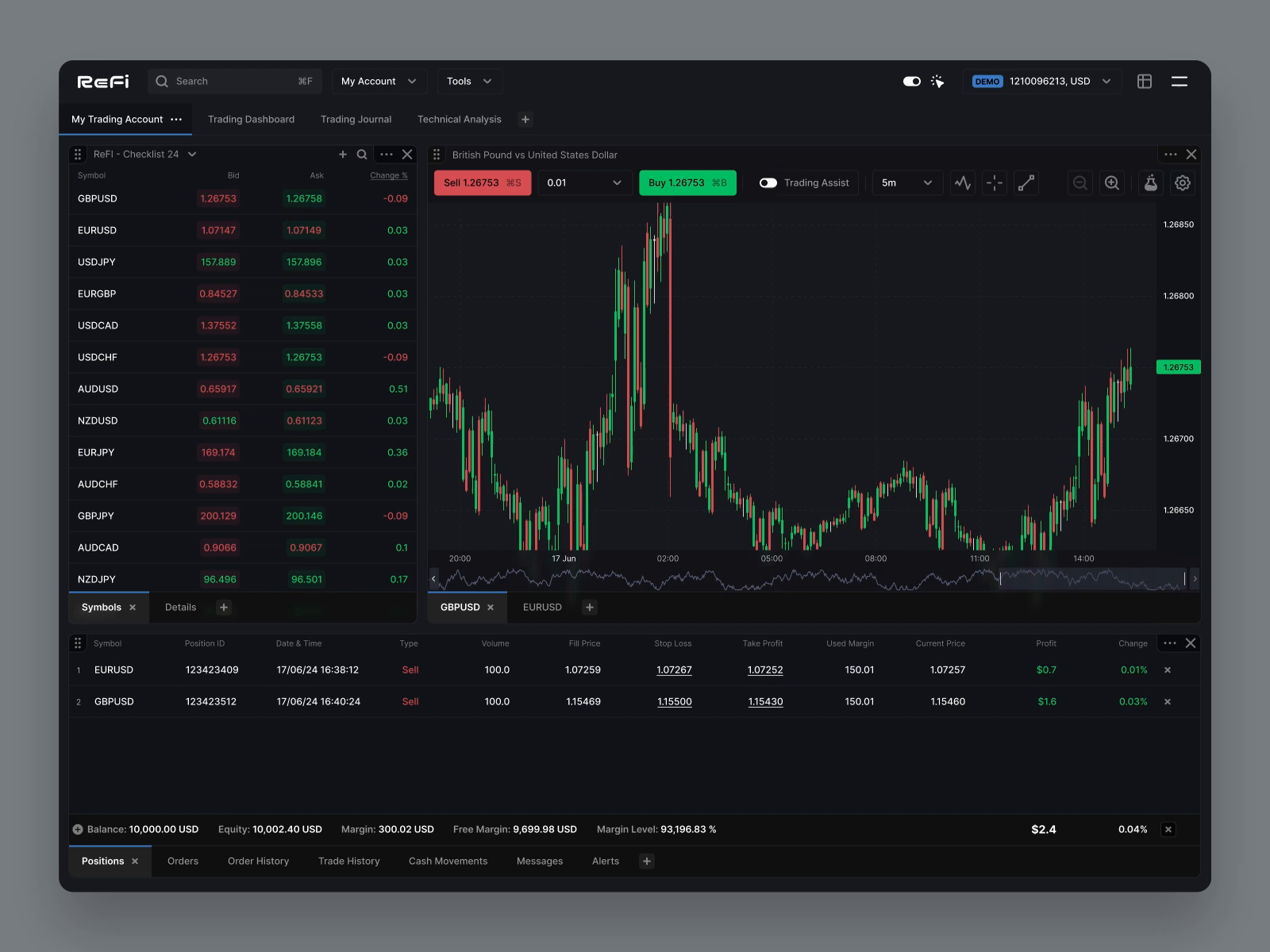Image resolution: width=1270 pixels, height=952 pixels.
Task: Add a new chart tab next to EURUSD
Action: 589,608
